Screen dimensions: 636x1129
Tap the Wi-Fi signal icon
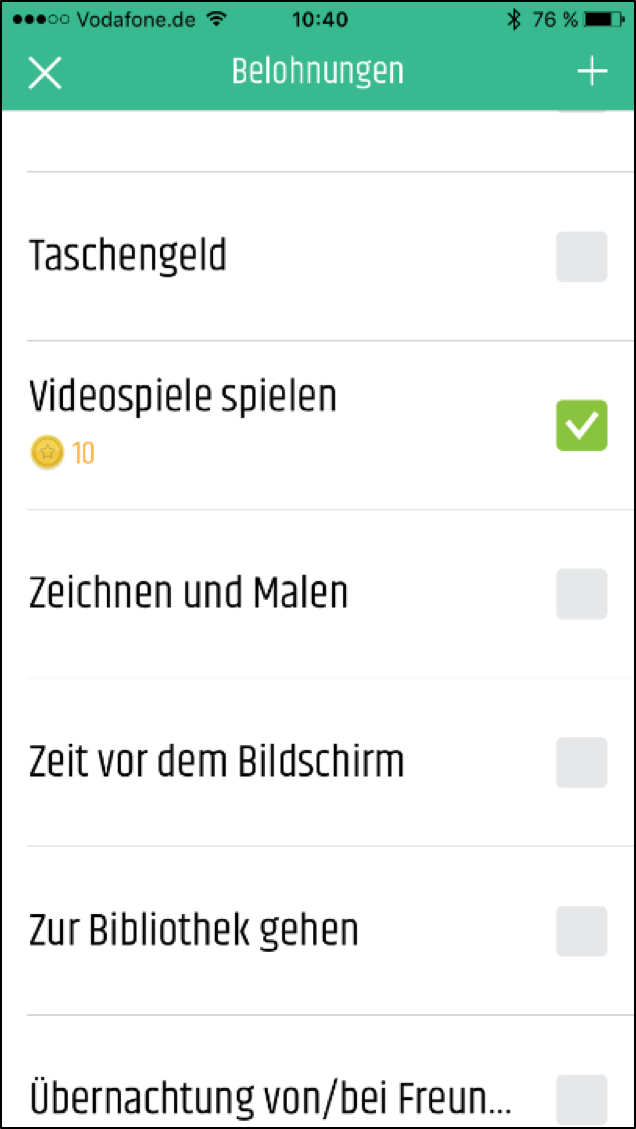click(x=215, y=19)
